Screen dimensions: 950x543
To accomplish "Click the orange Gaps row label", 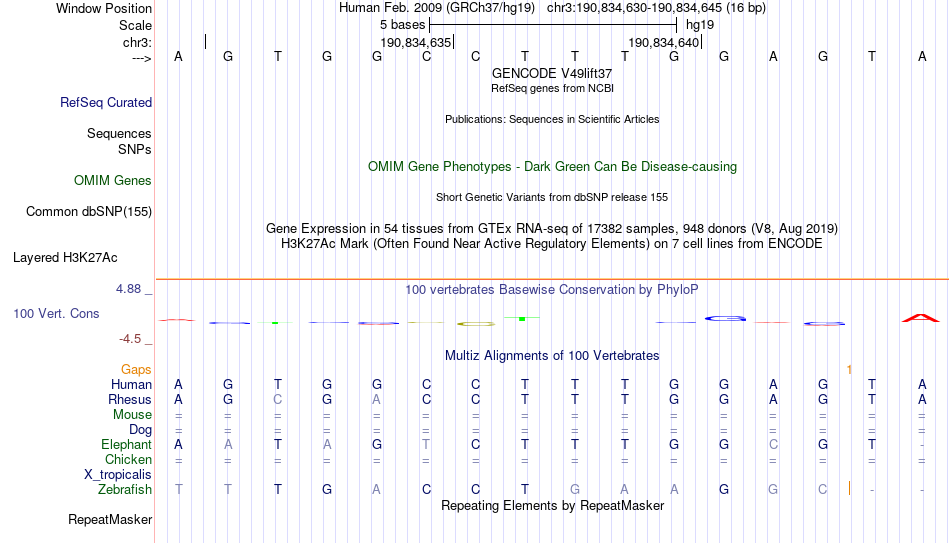I will [x=136, y=370].
